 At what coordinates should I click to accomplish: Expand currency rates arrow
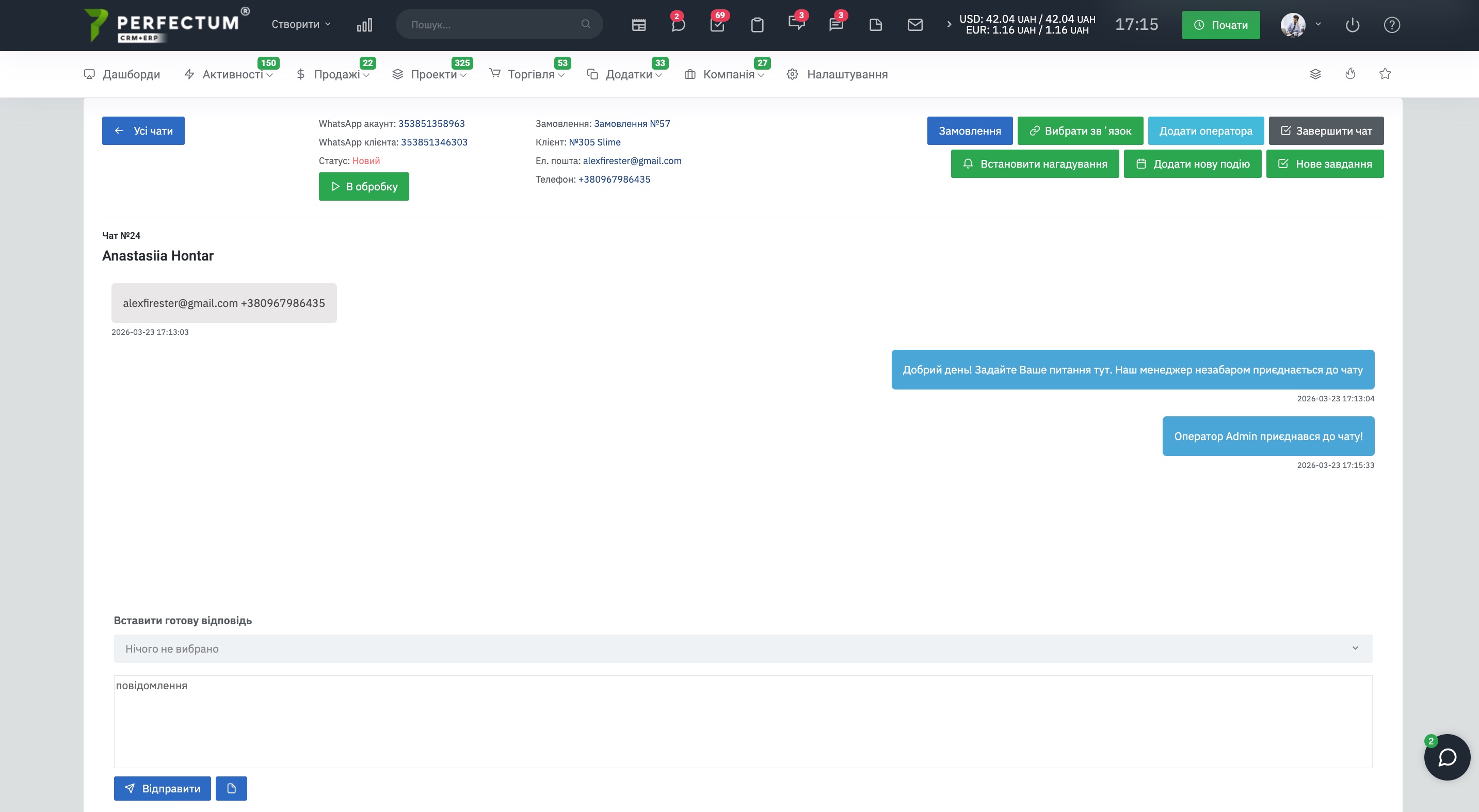[x=949, y=24]
